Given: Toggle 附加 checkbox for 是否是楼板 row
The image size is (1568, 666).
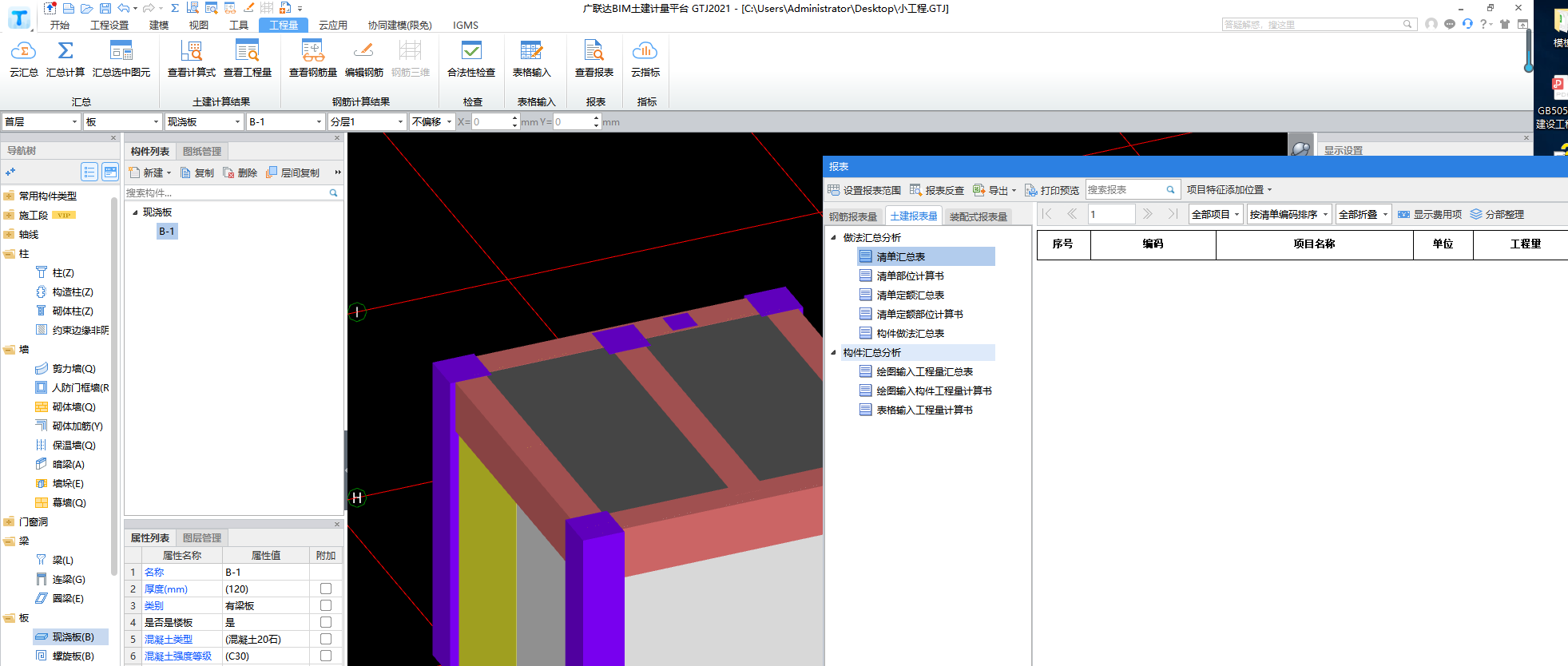Looking at the screenshot, I should [x=326, y=622].
